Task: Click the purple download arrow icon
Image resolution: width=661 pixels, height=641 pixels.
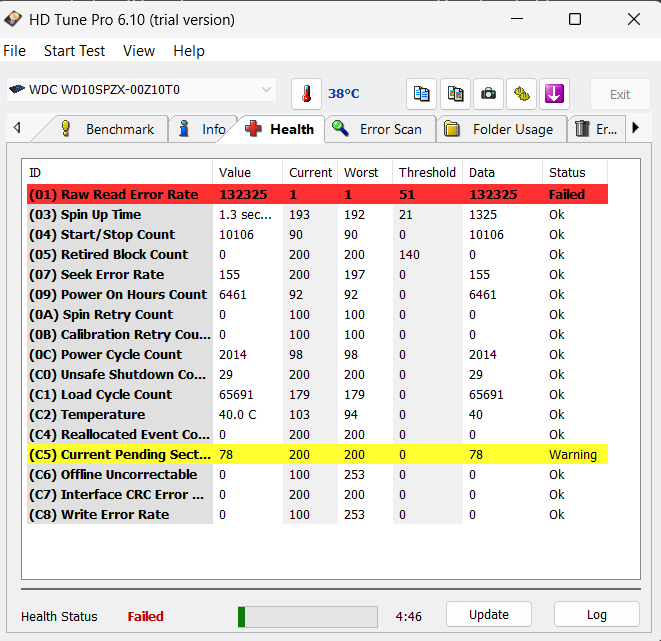Action: tap(554, 94)
